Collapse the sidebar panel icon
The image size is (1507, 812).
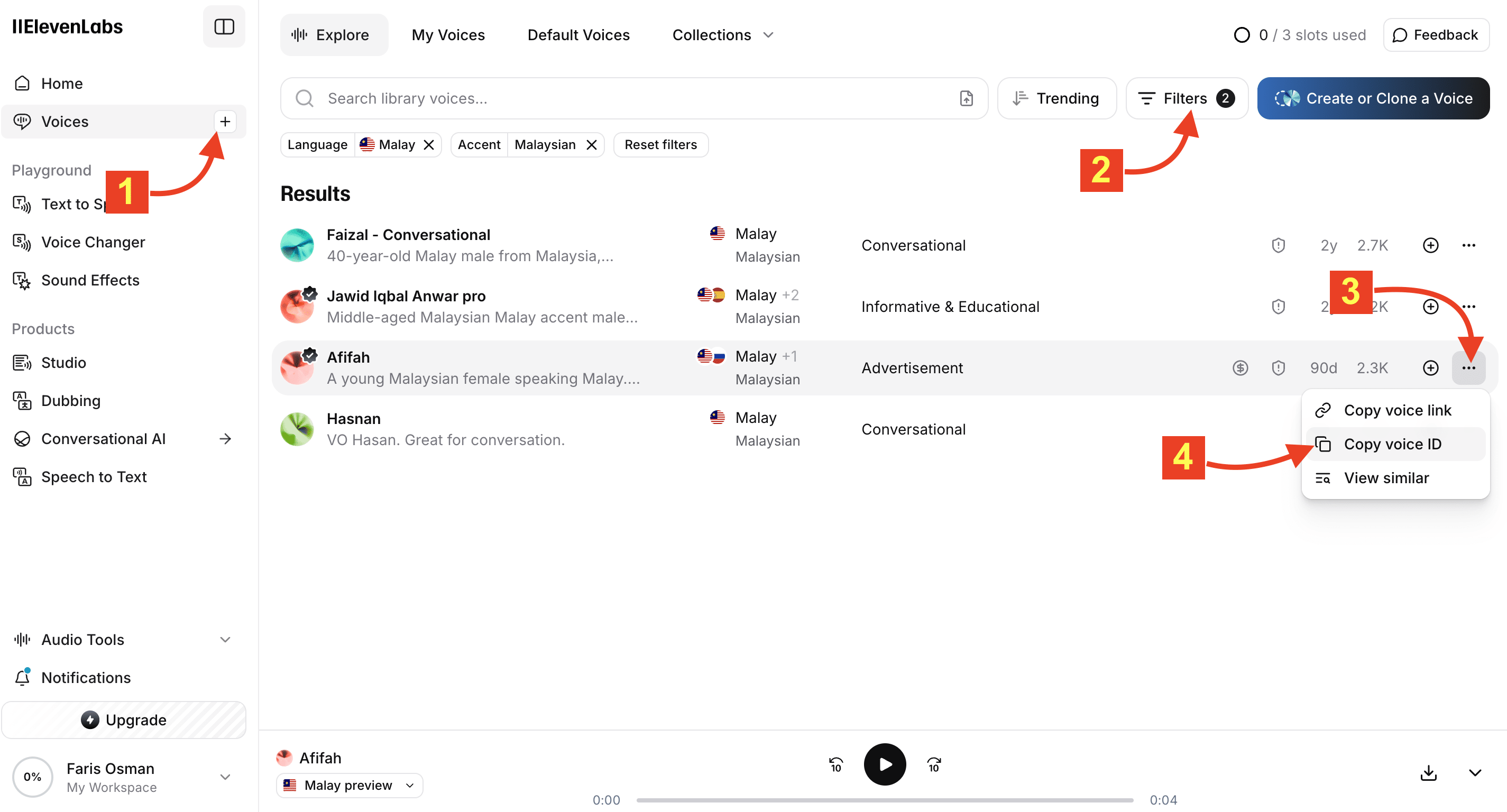[x=224, y=27]
